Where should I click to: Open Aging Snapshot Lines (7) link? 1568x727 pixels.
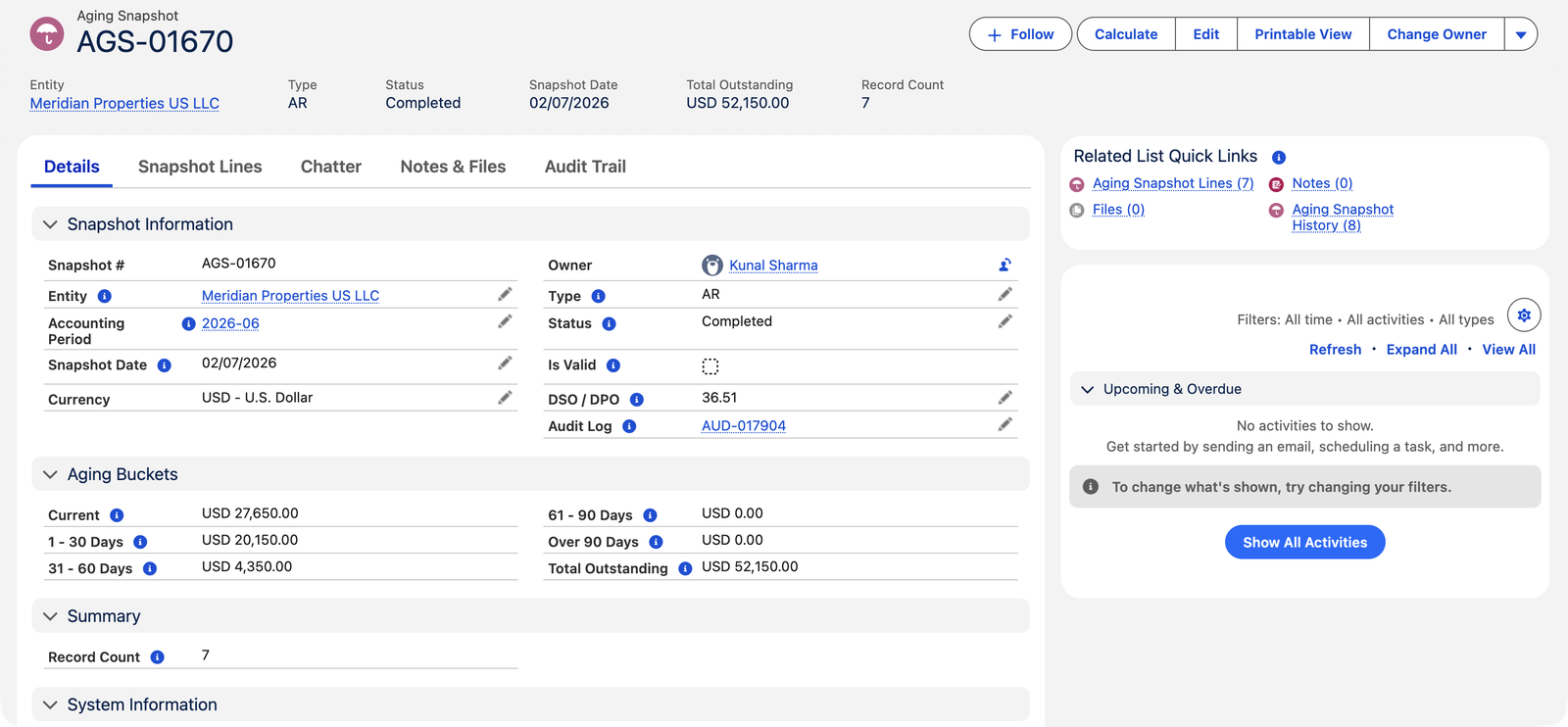(1173, 183)
